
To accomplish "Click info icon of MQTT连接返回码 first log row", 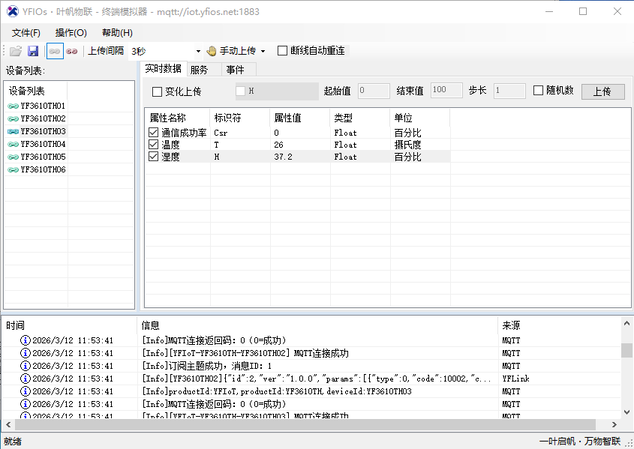I will pyautogui.click(x=25, y=340).
